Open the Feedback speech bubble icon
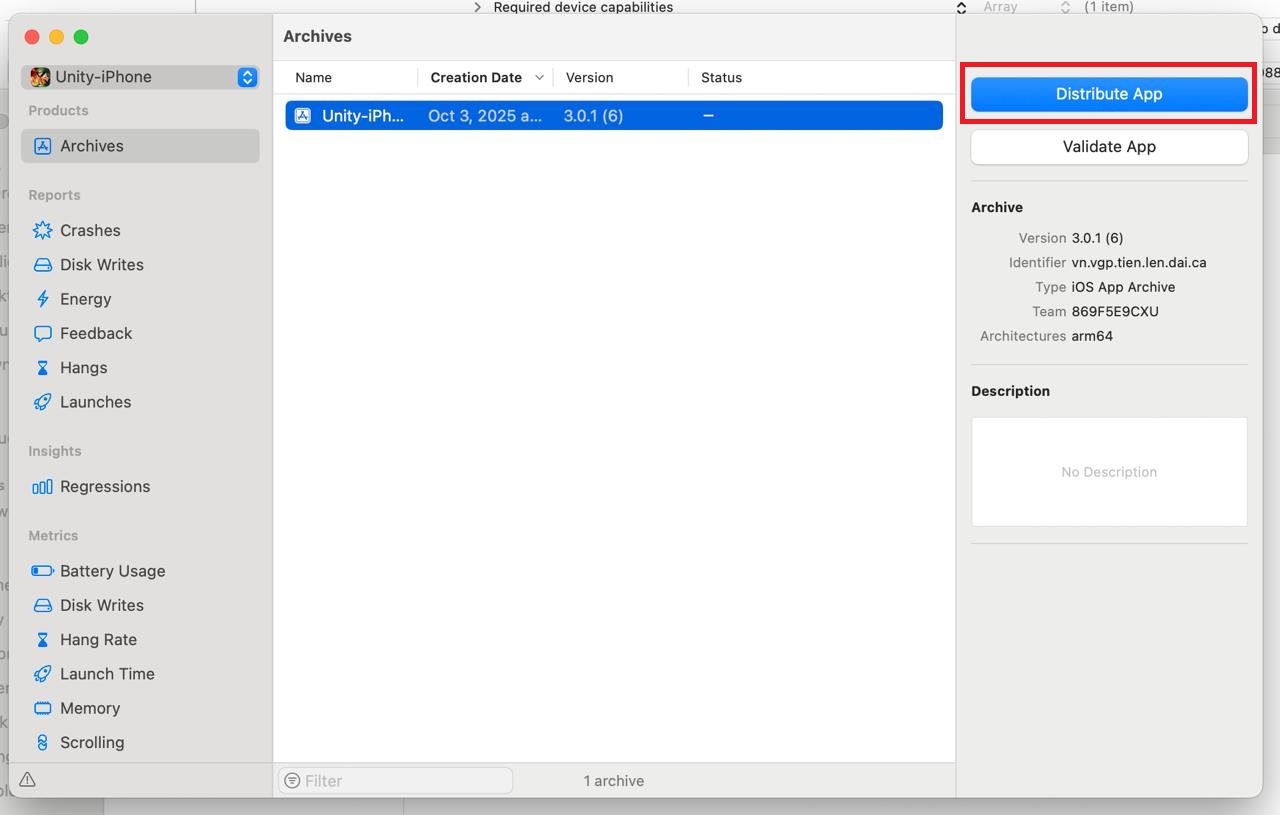The image size is (1280, 815). [42, 333]
